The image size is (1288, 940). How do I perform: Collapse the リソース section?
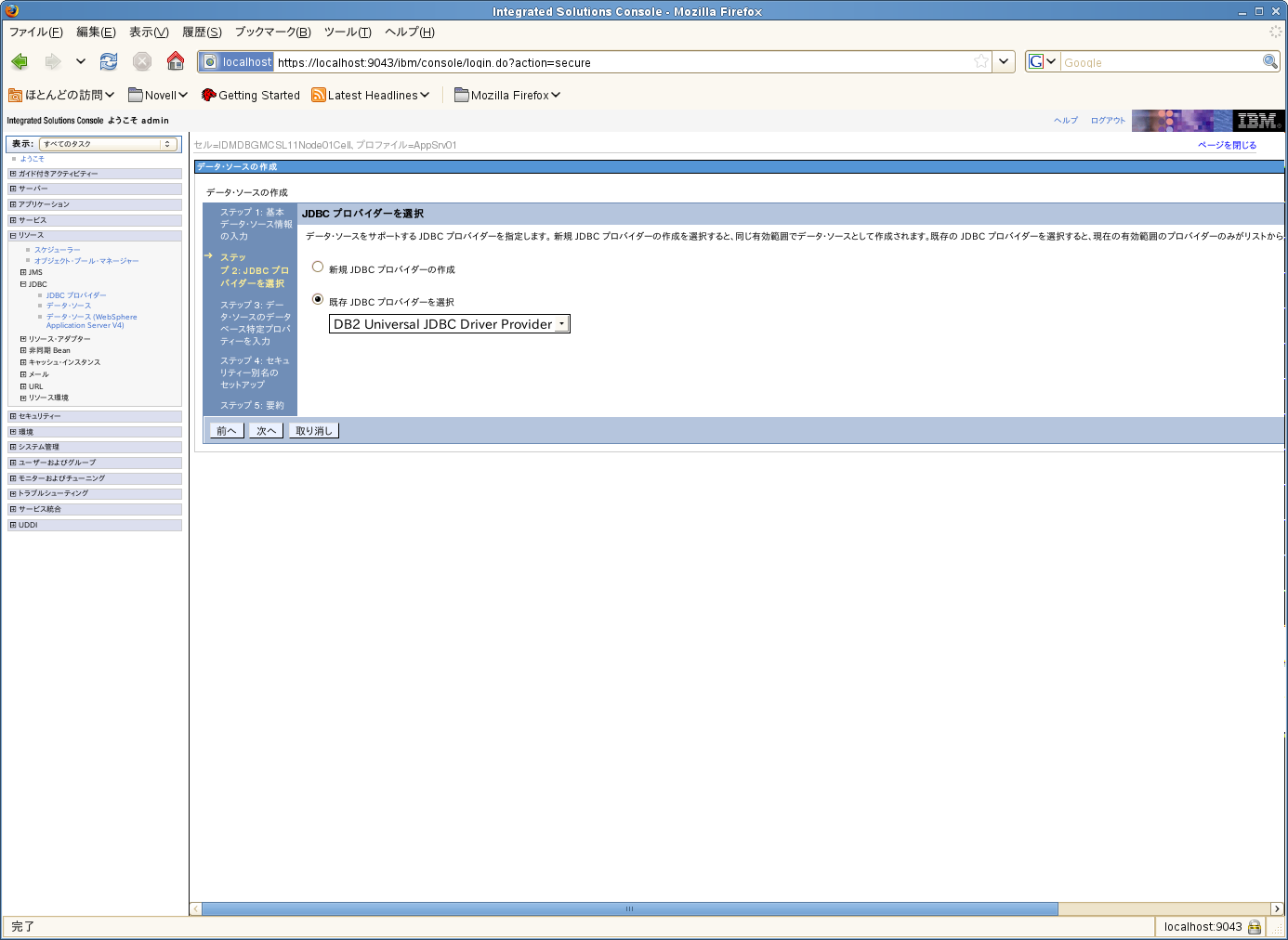13,235
